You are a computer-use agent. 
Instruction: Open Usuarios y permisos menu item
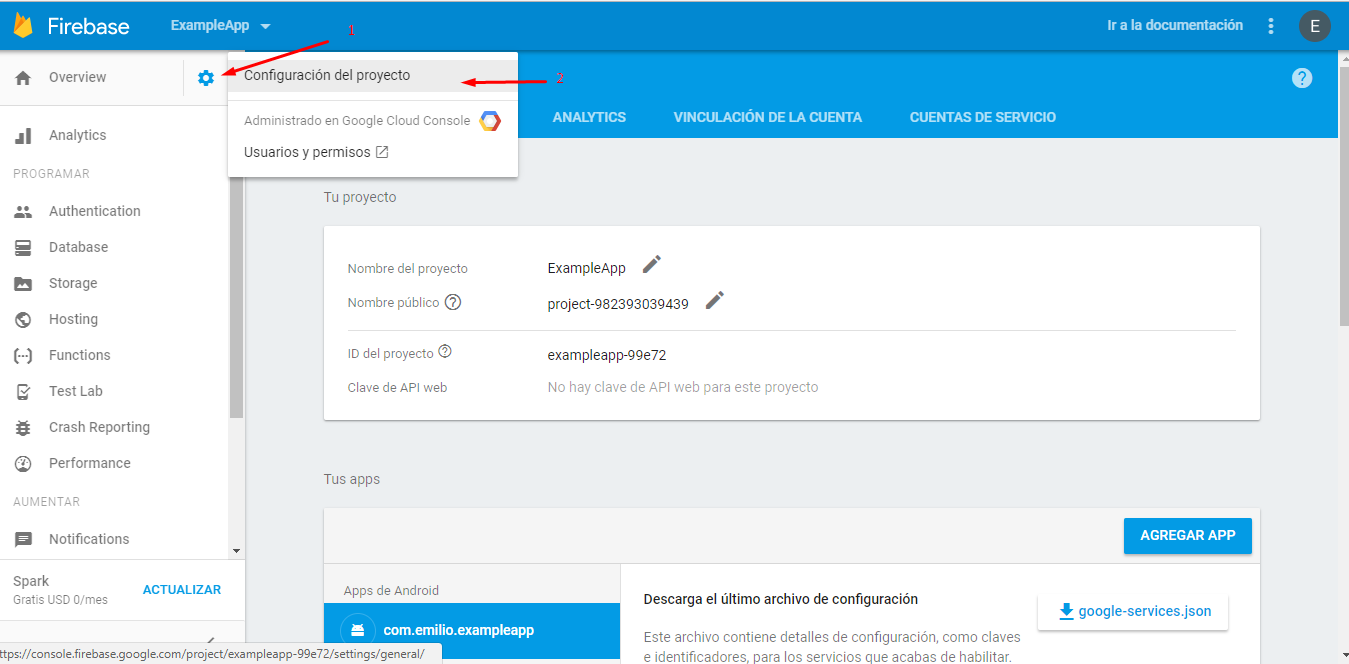373,152
